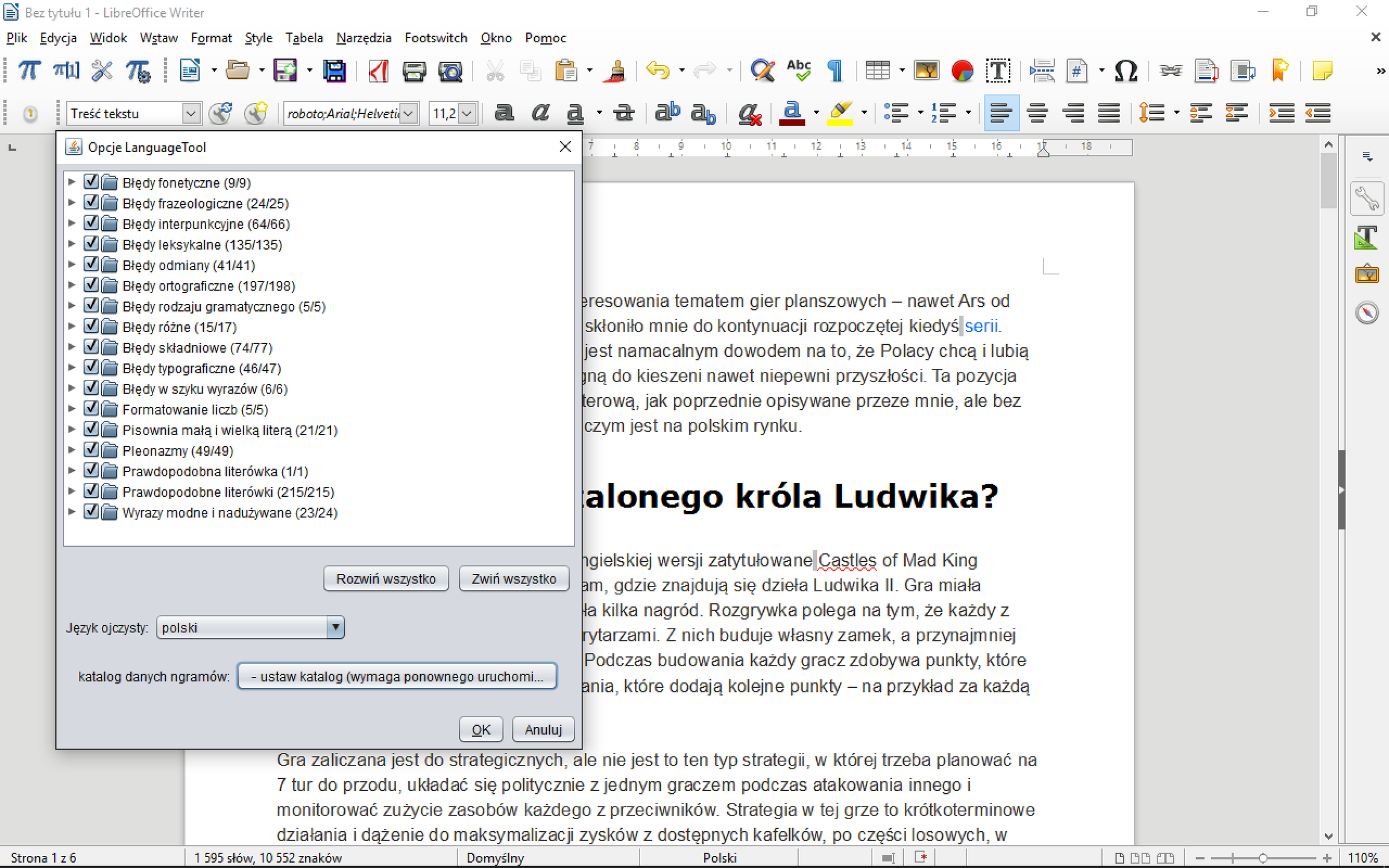The image size is (1389, 868).
Task: Apply superscript formatting
Action: [667, 113]
